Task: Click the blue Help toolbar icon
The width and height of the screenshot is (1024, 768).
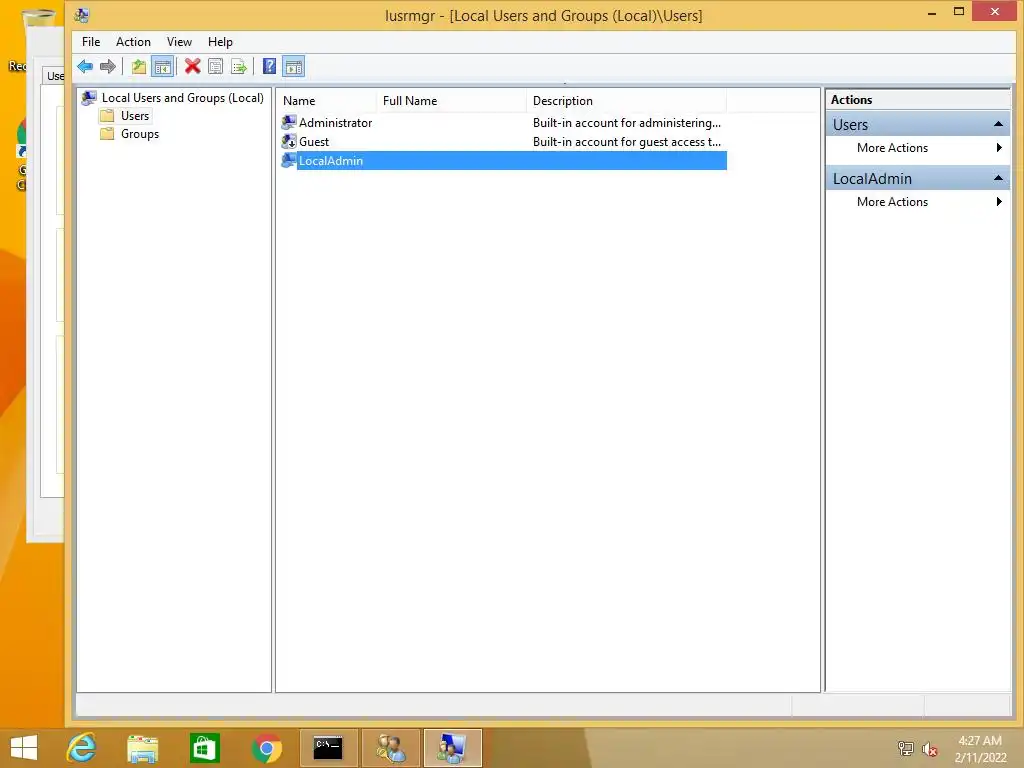Action: pyautogui.click(x=269, y=66)
